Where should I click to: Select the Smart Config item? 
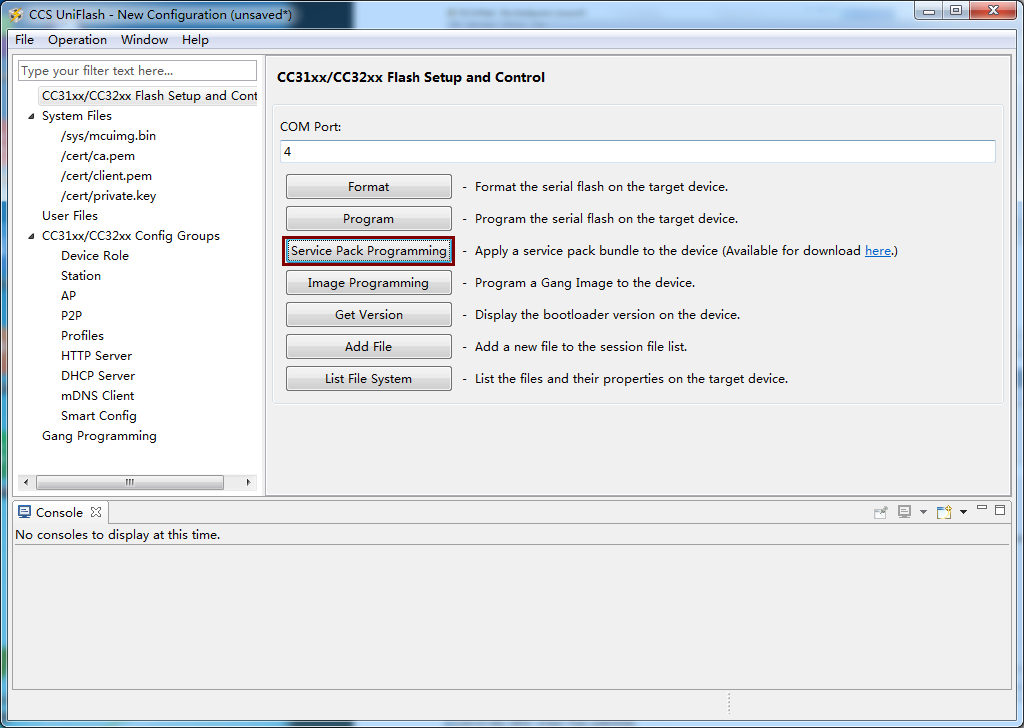coord(99,416)
